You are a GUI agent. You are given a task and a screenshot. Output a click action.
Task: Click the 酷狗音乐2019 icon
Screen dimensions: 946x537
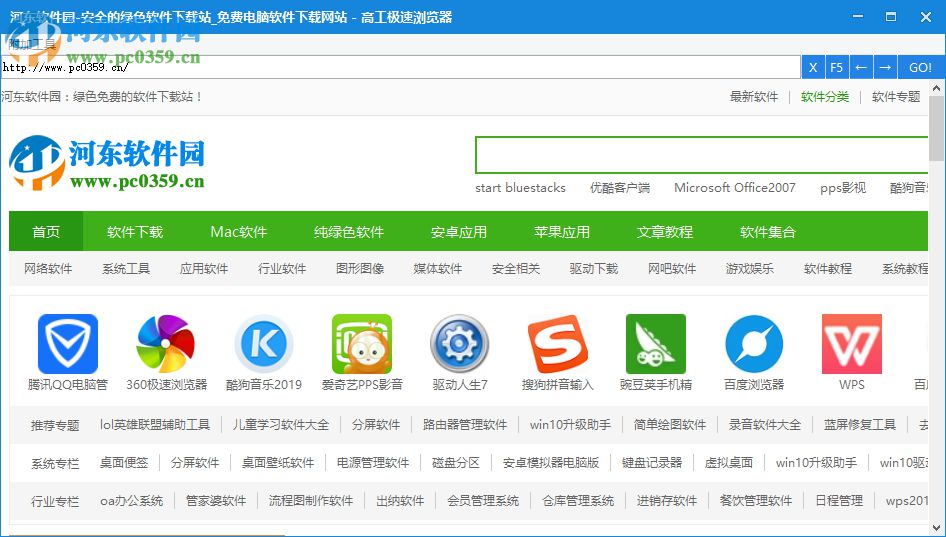coord(264,344)
